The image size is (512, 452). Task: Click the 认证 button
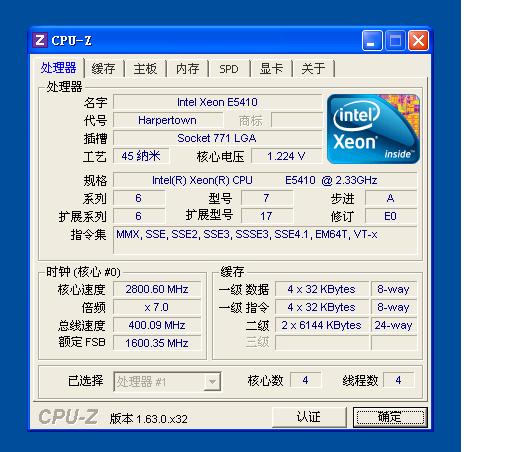click(x=309, y=417)
